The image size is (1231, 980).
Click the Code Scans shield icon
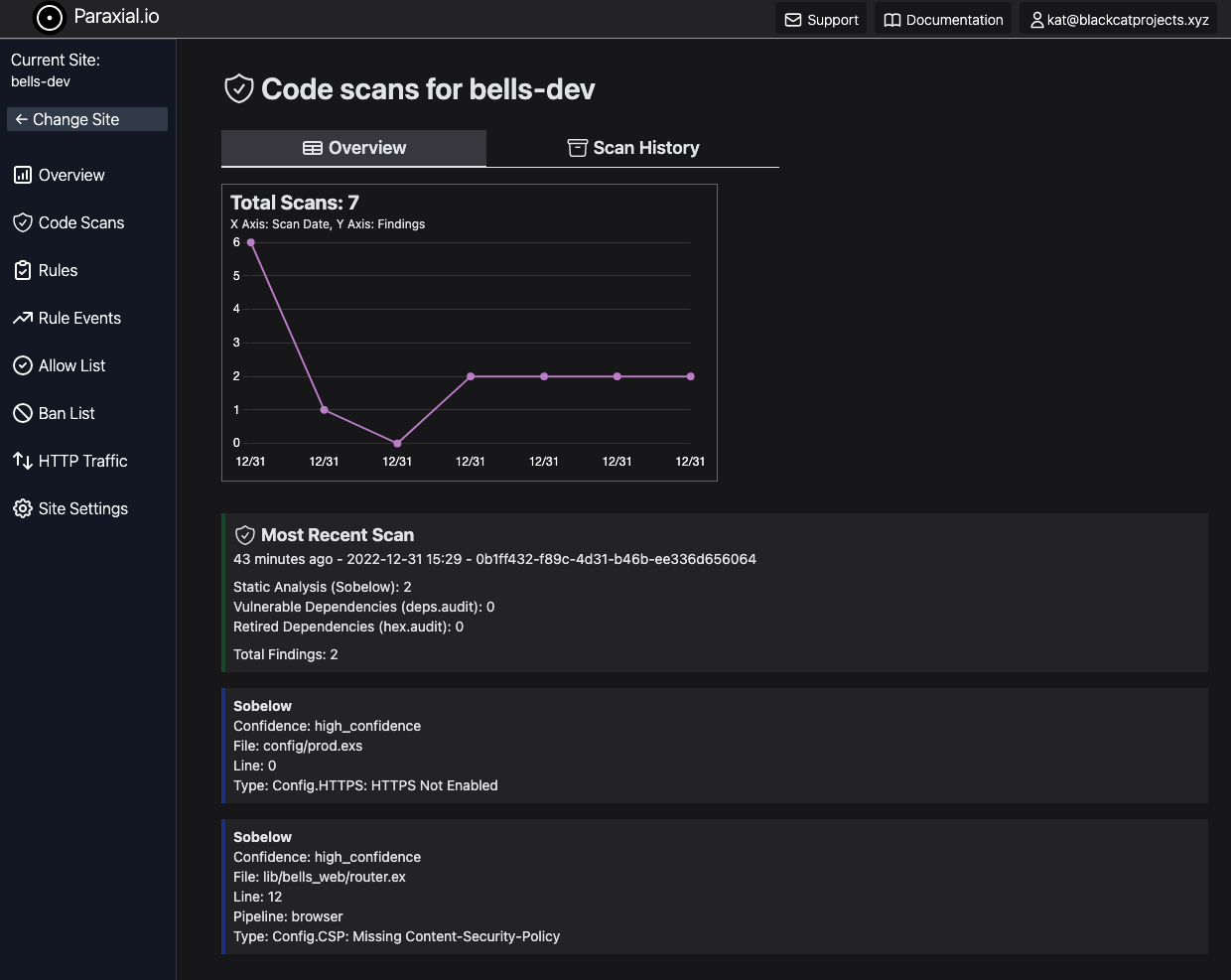23,222
